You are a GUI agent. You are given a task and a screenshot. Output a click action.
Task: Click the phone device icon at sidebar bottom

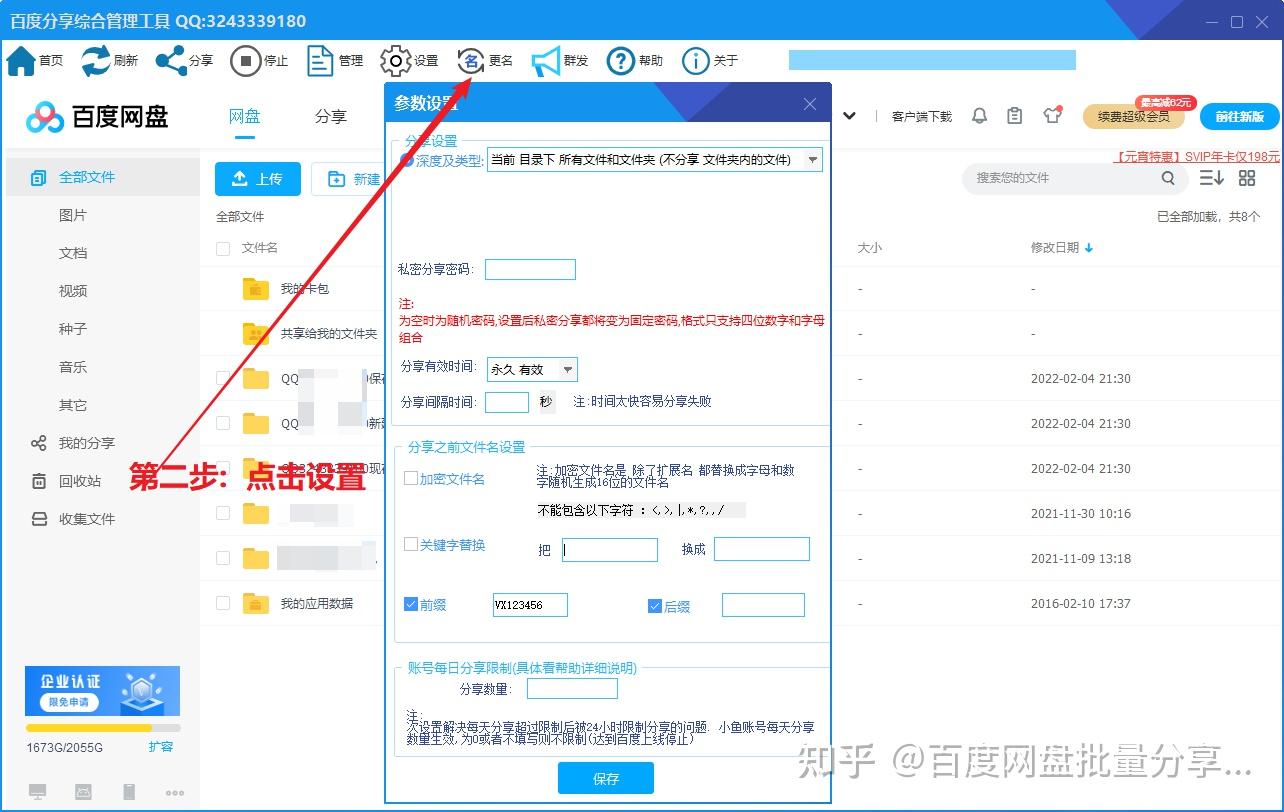pyautogui.click(x=129, y=792)
